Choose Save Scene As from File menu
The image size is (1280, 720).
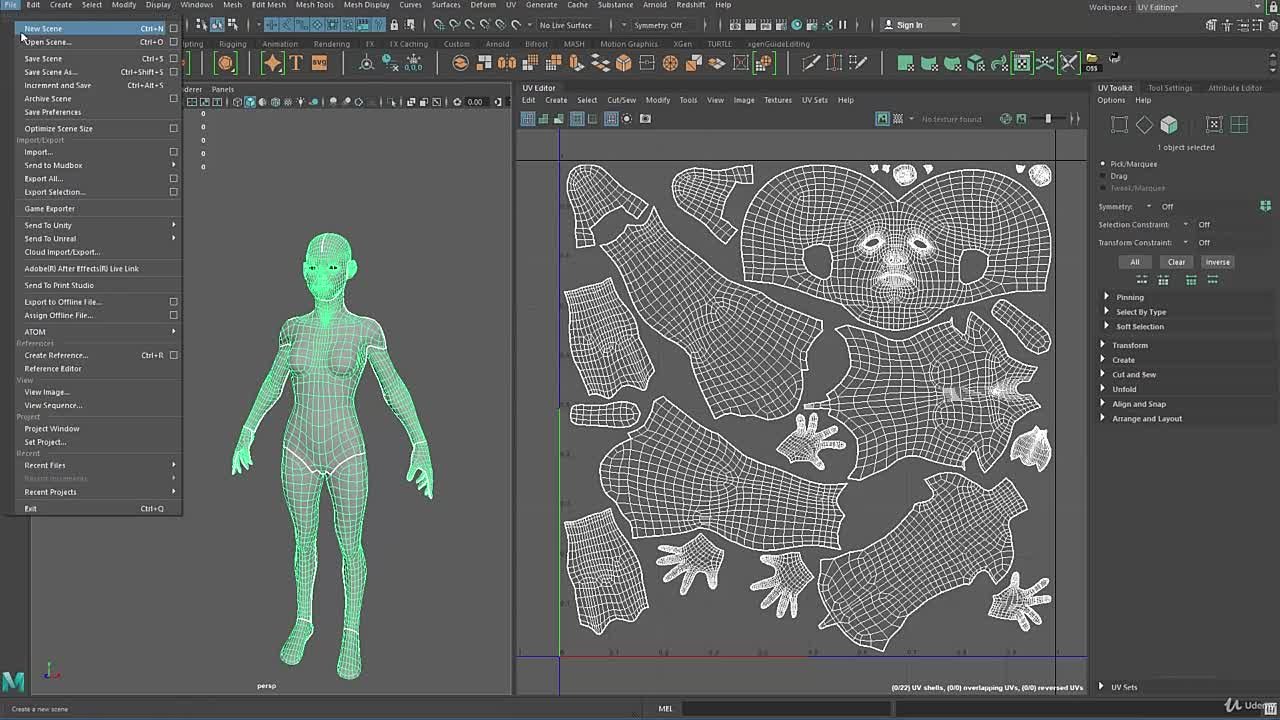pyautogui.click(x=50, y=72)
